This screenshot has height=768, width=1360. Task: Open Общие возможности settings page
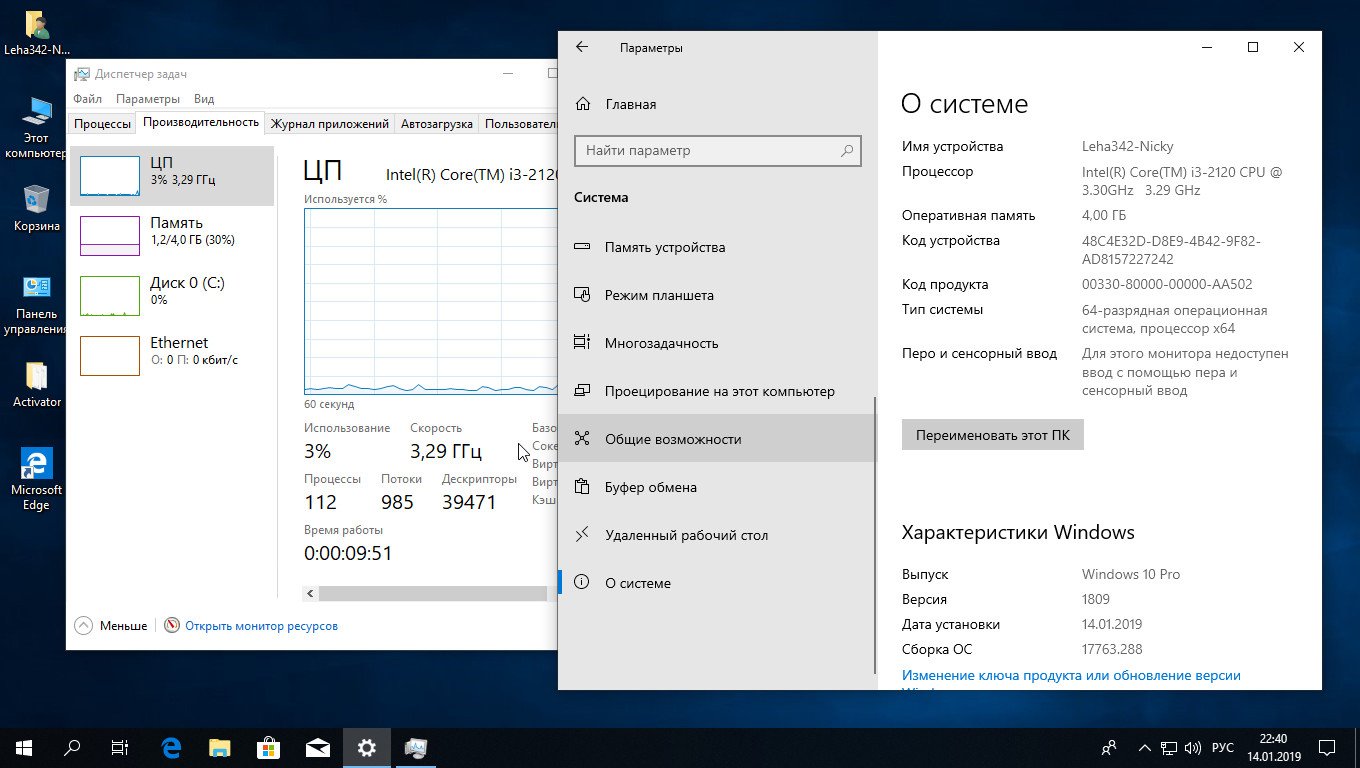coord(716,439)
